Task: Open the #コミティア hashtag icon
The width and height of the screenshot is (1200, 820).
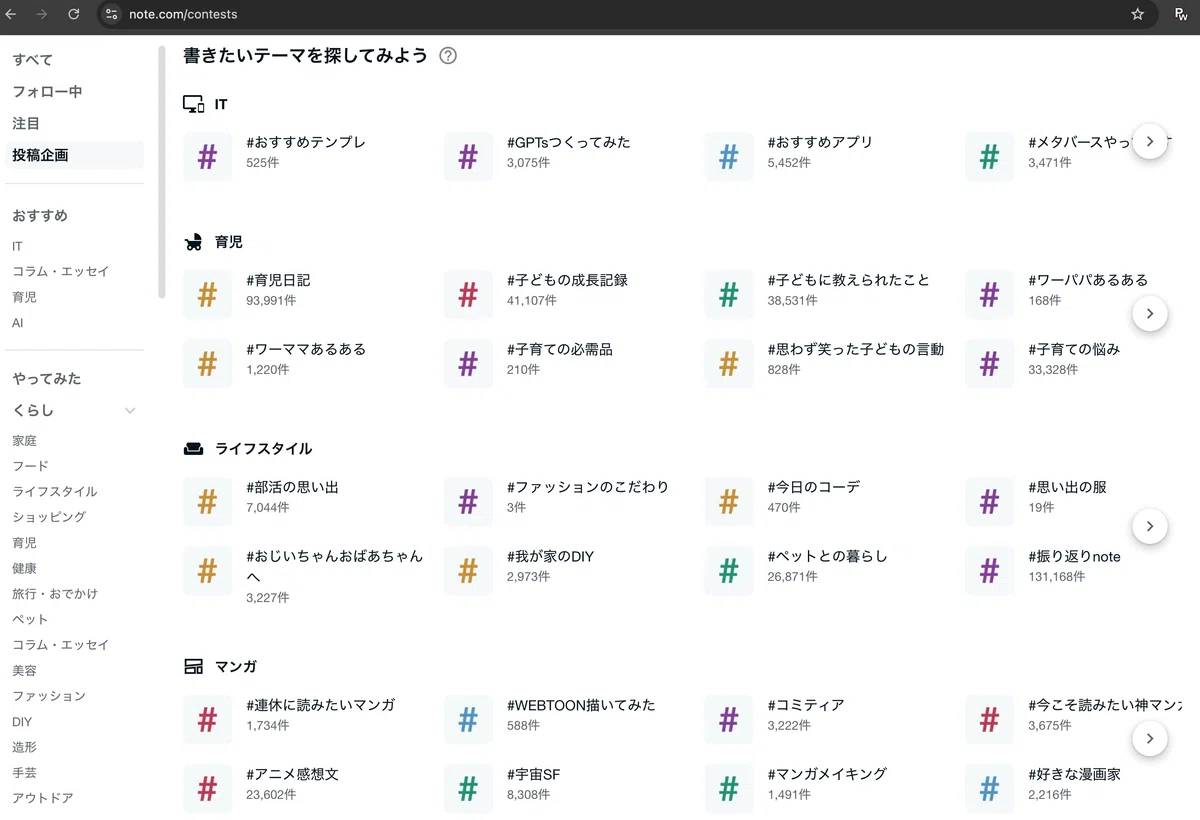Action: pos(729,720)
